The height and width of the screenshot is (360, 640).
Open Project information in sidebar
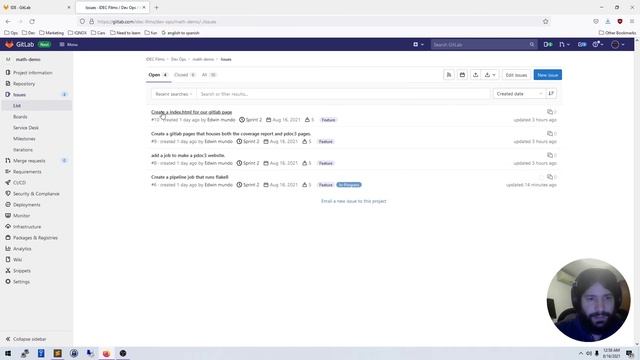click(33, 73)
